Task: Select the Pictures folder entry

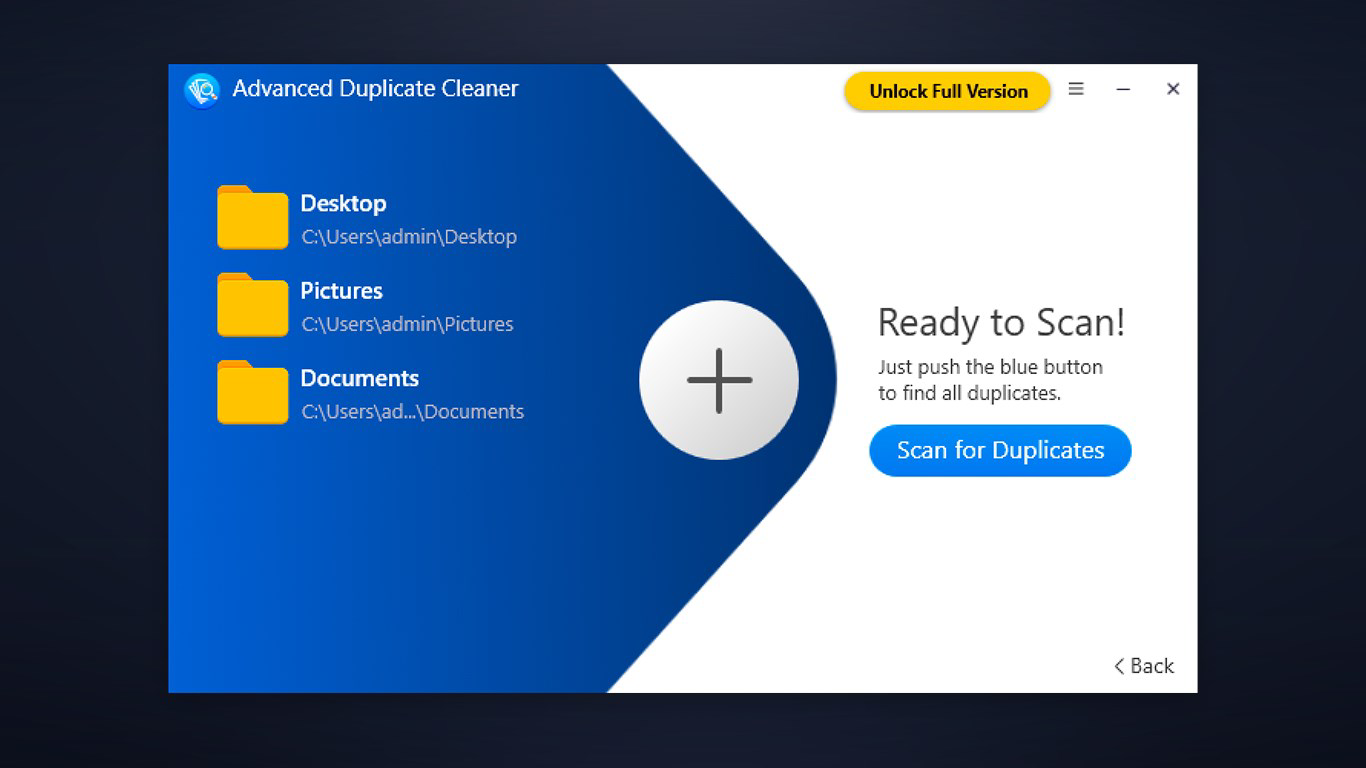Action: point(340,291)
